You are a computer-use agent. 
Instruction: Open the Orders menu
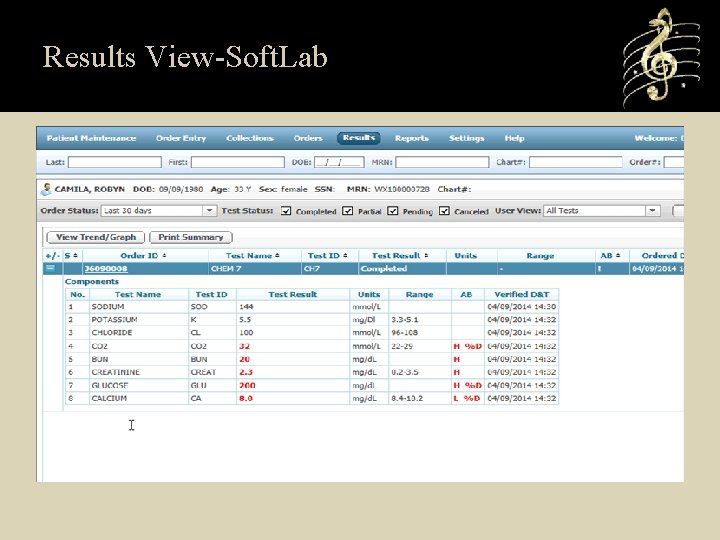click(x=308, y=138)
